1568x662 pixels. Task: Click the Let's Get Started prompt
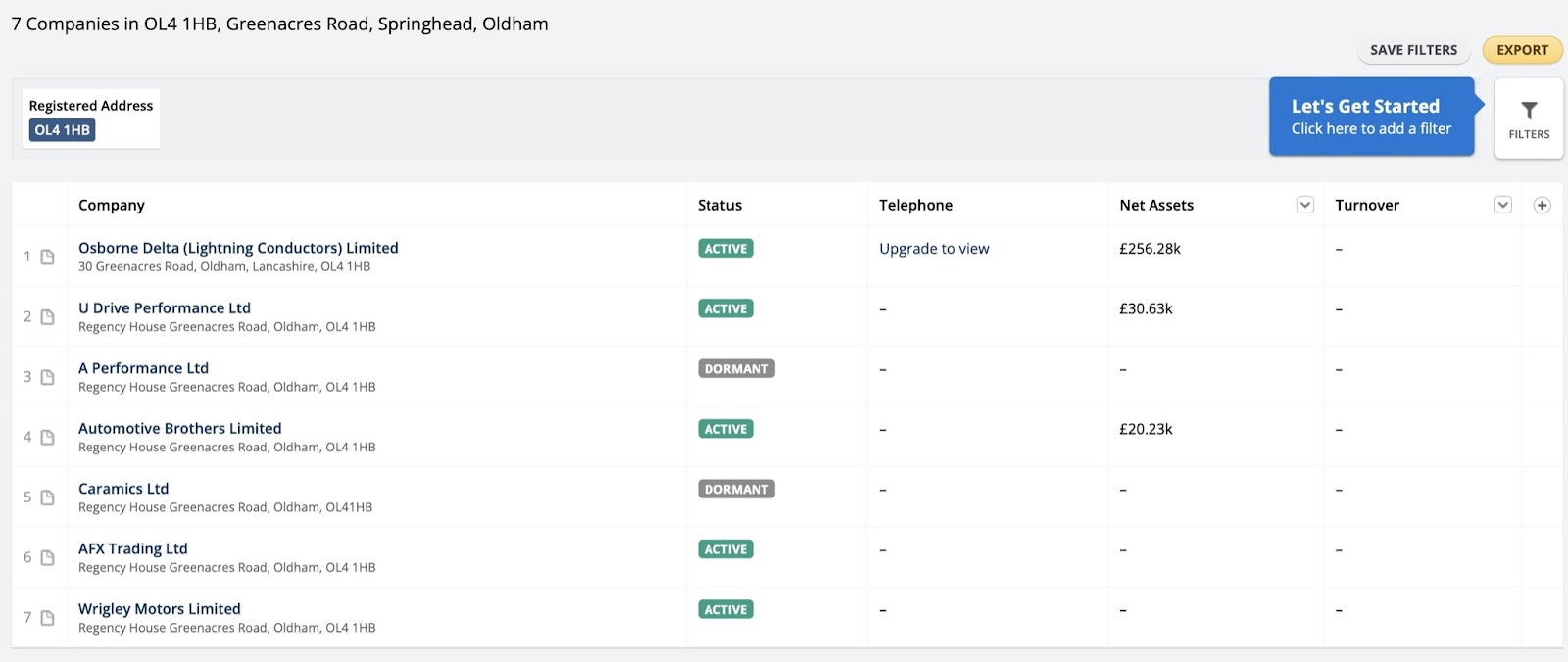[x=1371, y=117]
